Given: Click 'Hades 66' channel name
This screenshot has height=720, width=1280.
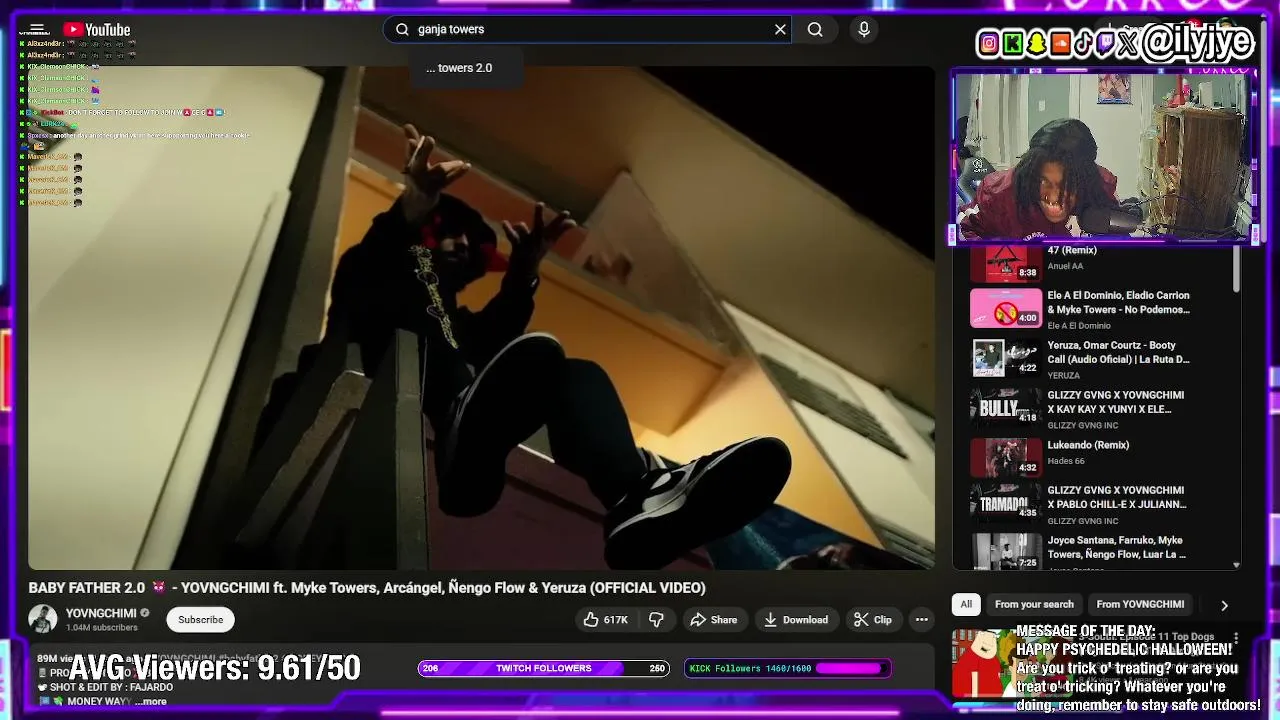Looking at the screenshot, I should [x=1066, y=461].
